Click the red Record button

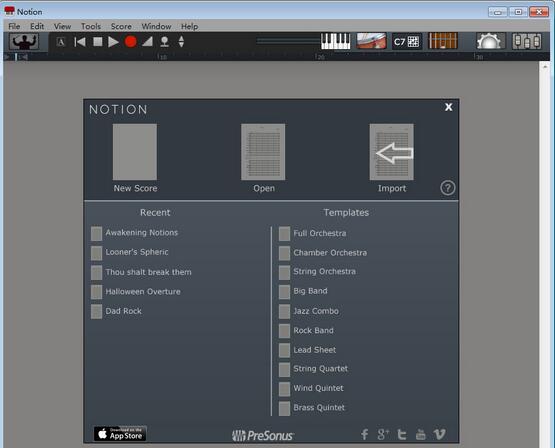point(131,42)
